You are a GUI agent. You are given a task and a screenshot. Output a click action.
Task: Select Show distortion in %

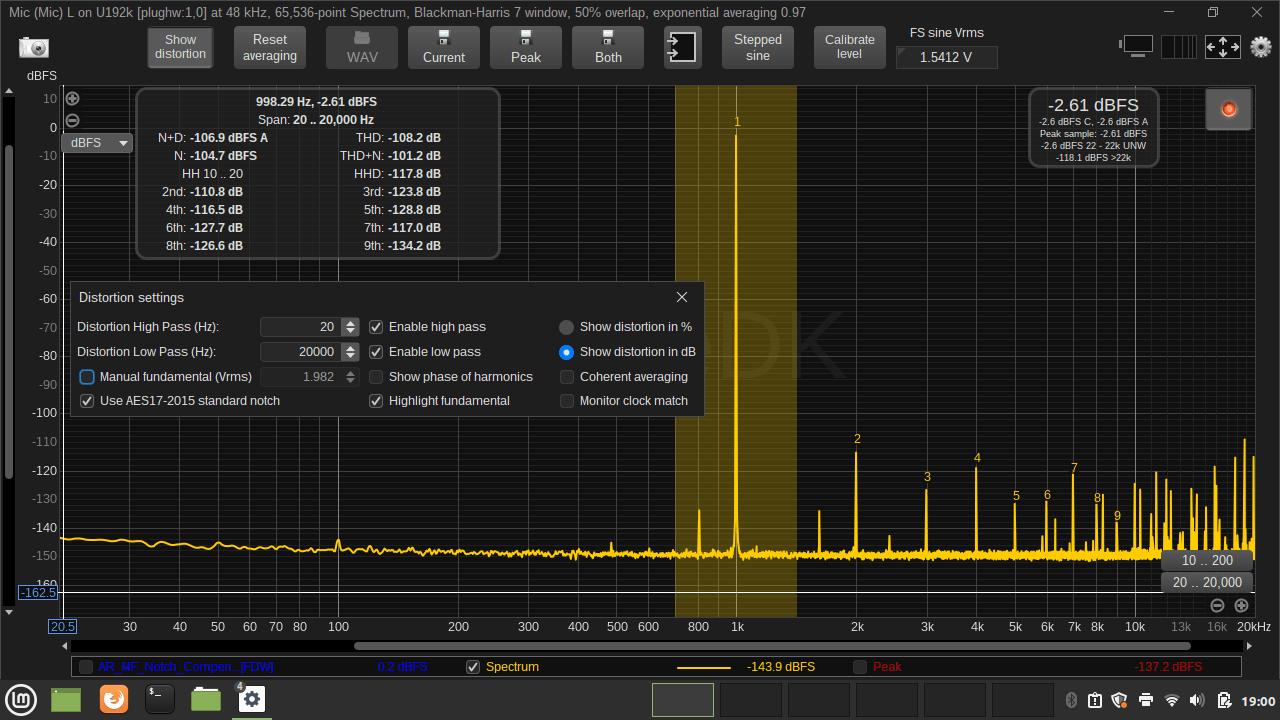click(566, 327)
